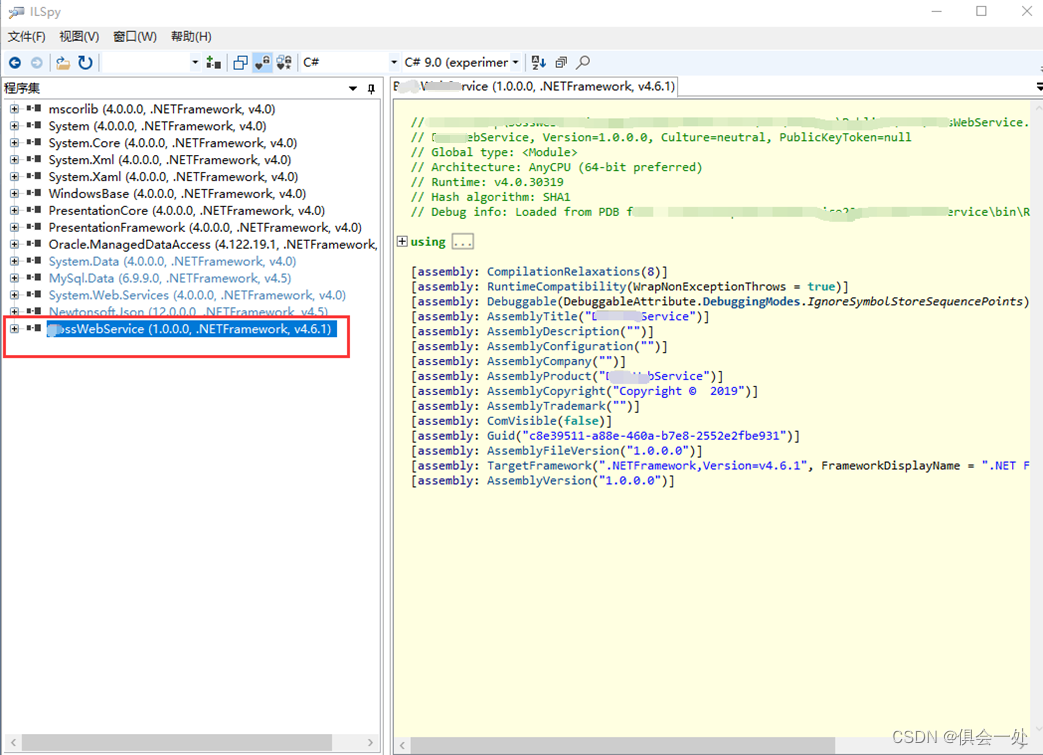Pin the assemblies panel
Image resolution: width=1043 pixels, height=755 pixels.
pos(371,89)
